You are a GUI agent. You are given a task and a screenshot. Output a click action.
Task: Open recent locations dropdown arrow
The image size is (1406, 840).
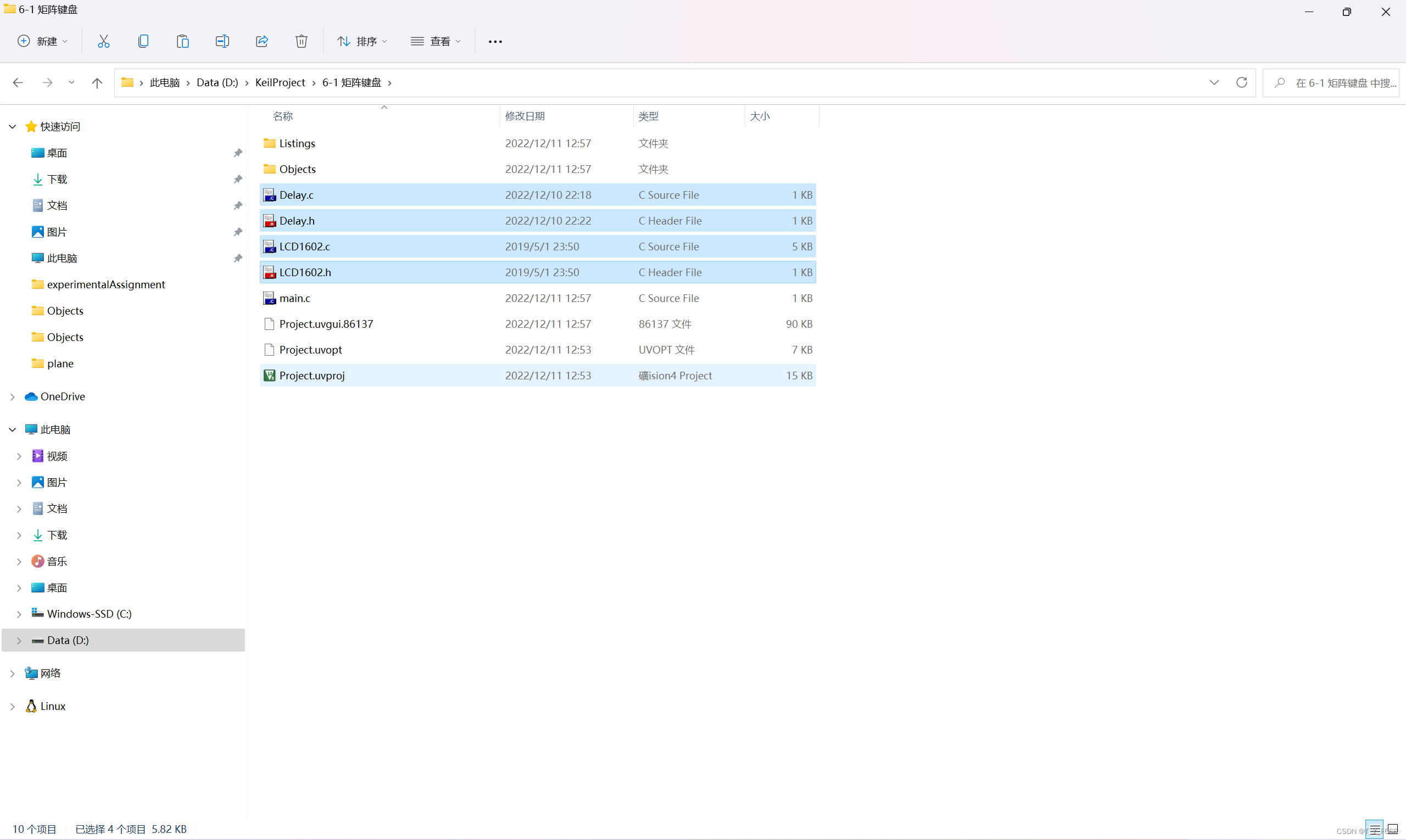[71, 83]
